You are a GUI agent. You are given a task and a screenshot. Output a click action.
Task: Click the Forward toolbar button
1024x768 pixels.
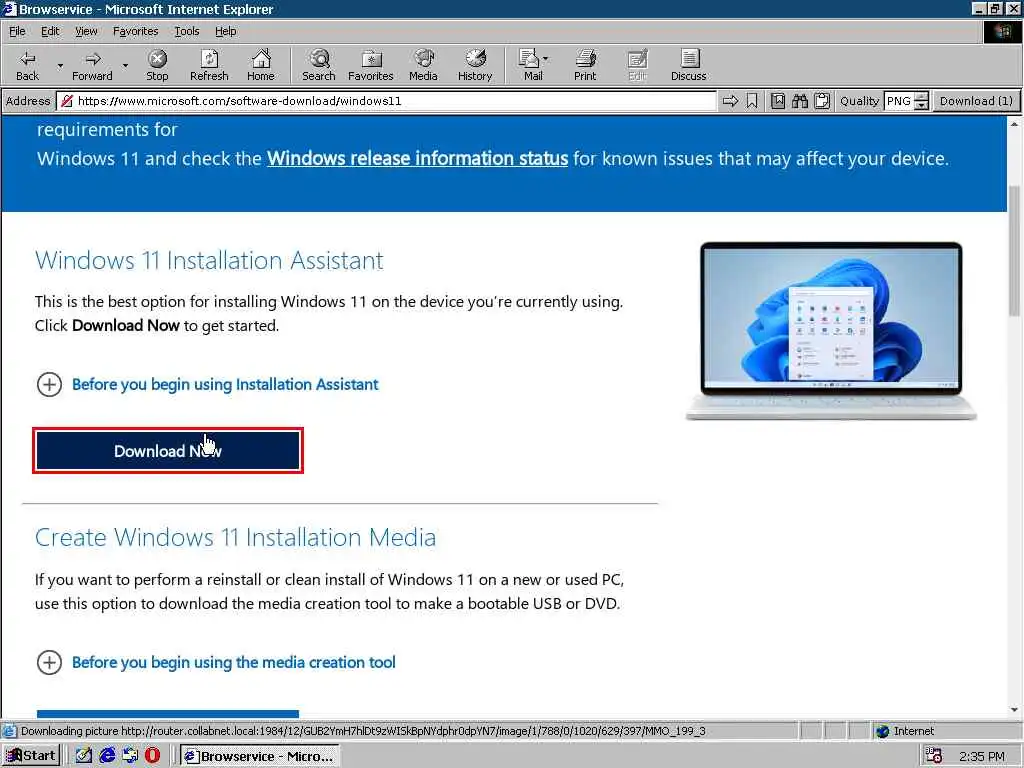coord(92,65)
